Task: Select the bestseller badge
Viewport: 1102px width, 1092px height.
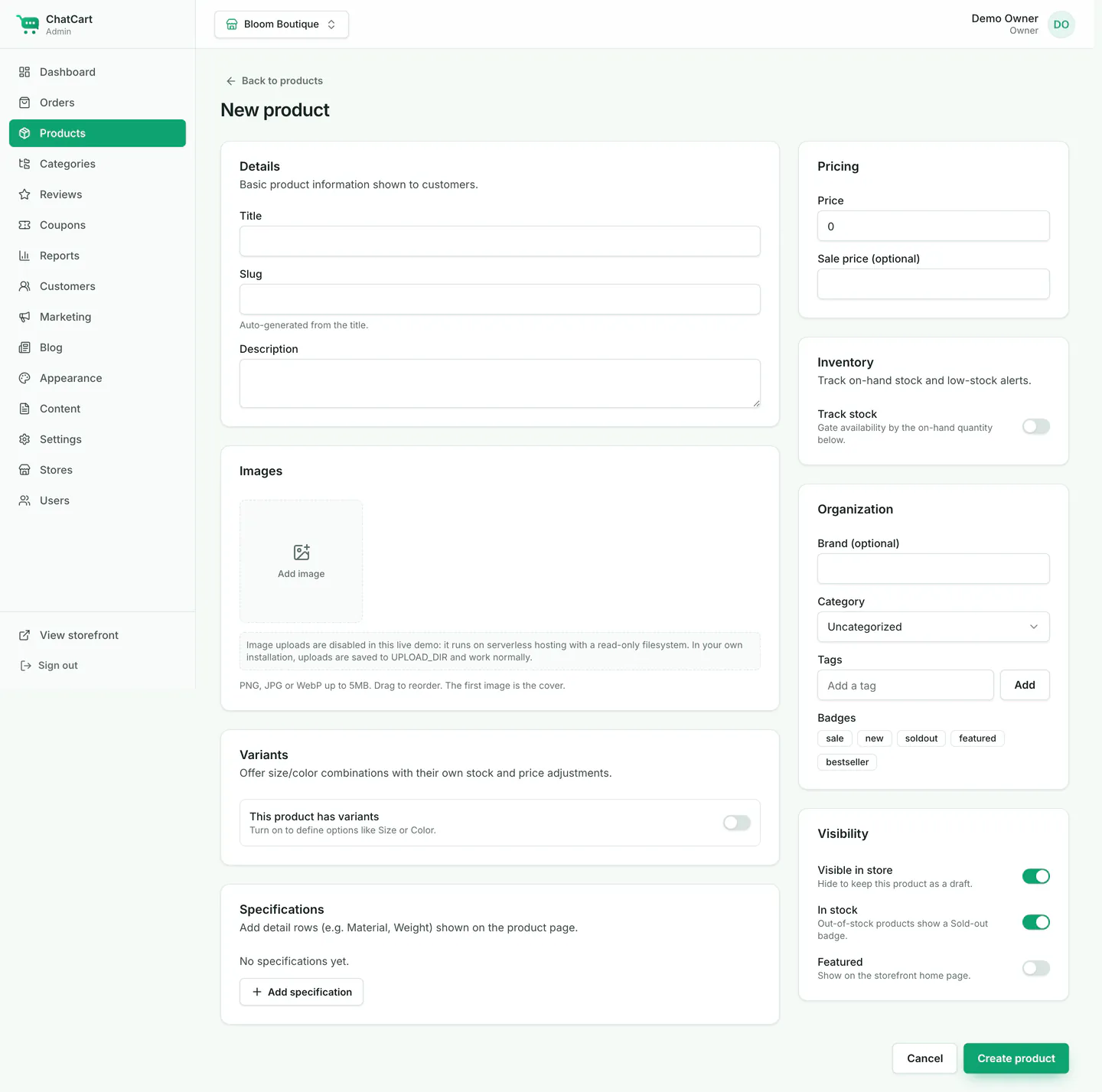Action: pos(847,762)
